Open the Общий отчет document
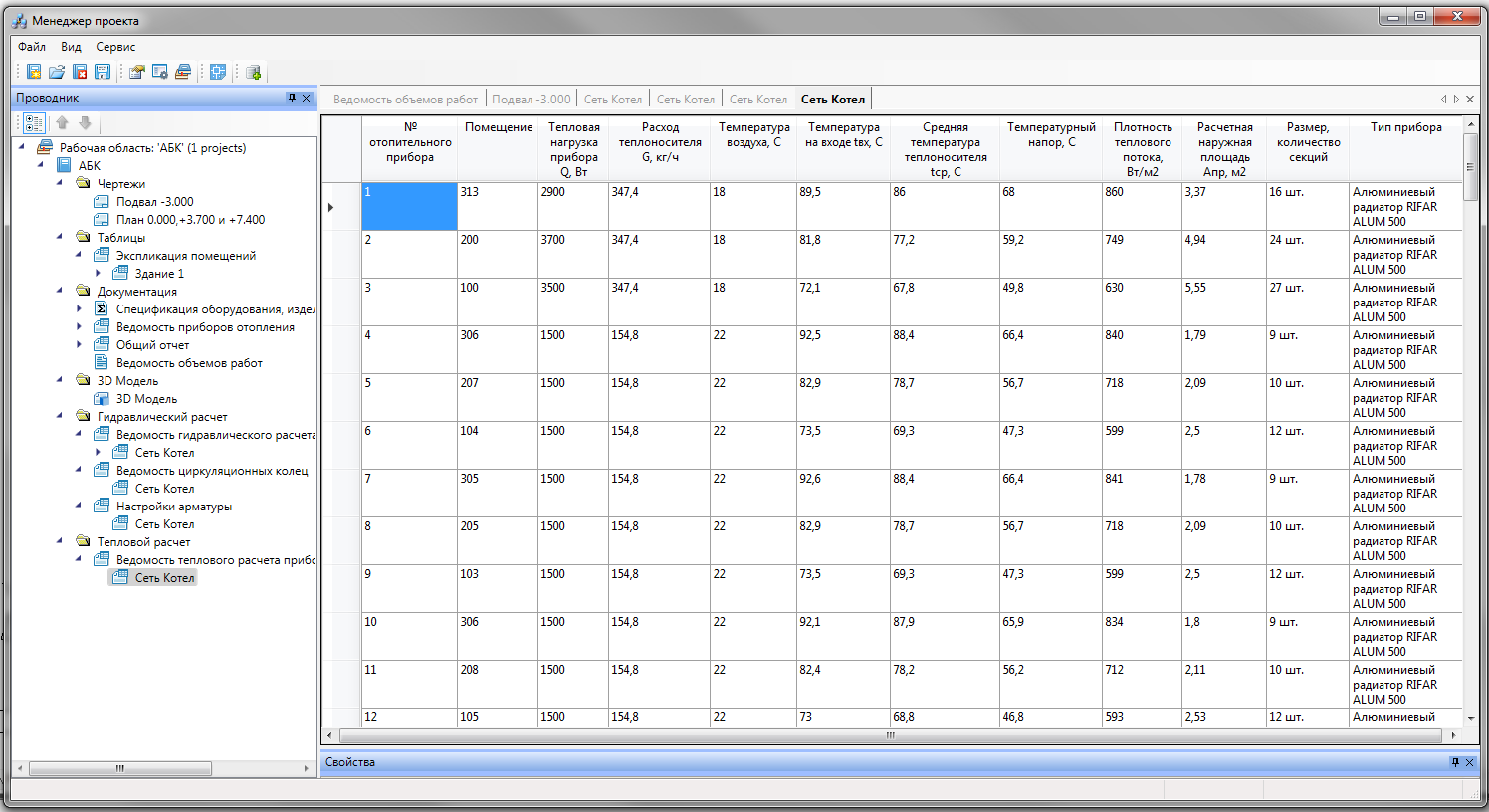1489x812 pixels. click(152, 345)
